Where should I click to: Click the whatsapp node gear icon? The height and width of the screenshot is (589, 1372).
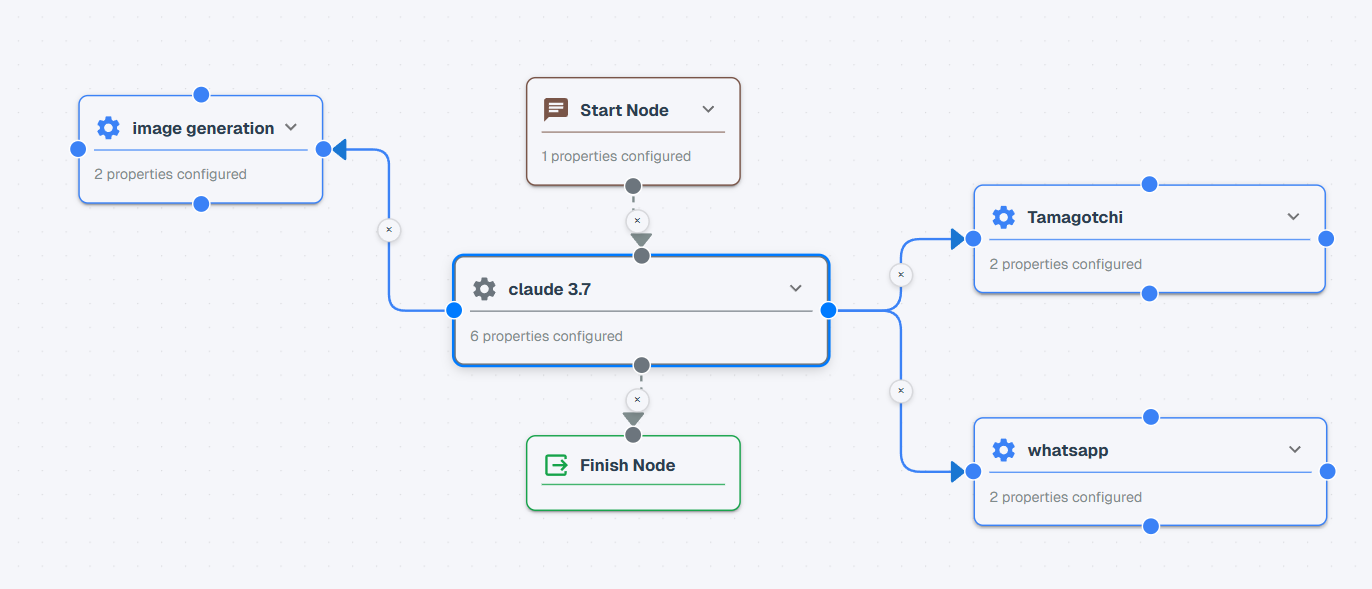click(x=1003, y=450)
